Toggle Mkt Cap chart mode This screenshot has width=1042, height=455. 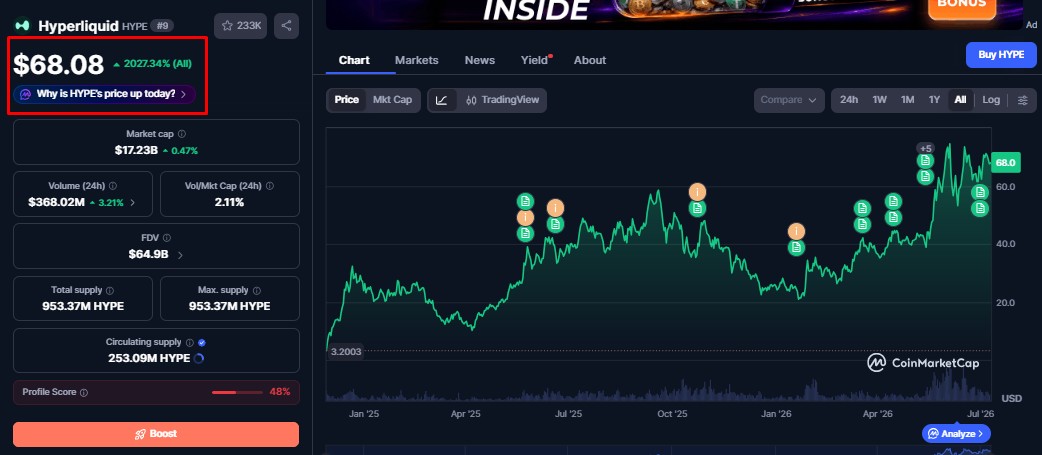click(x=392, y=100)
